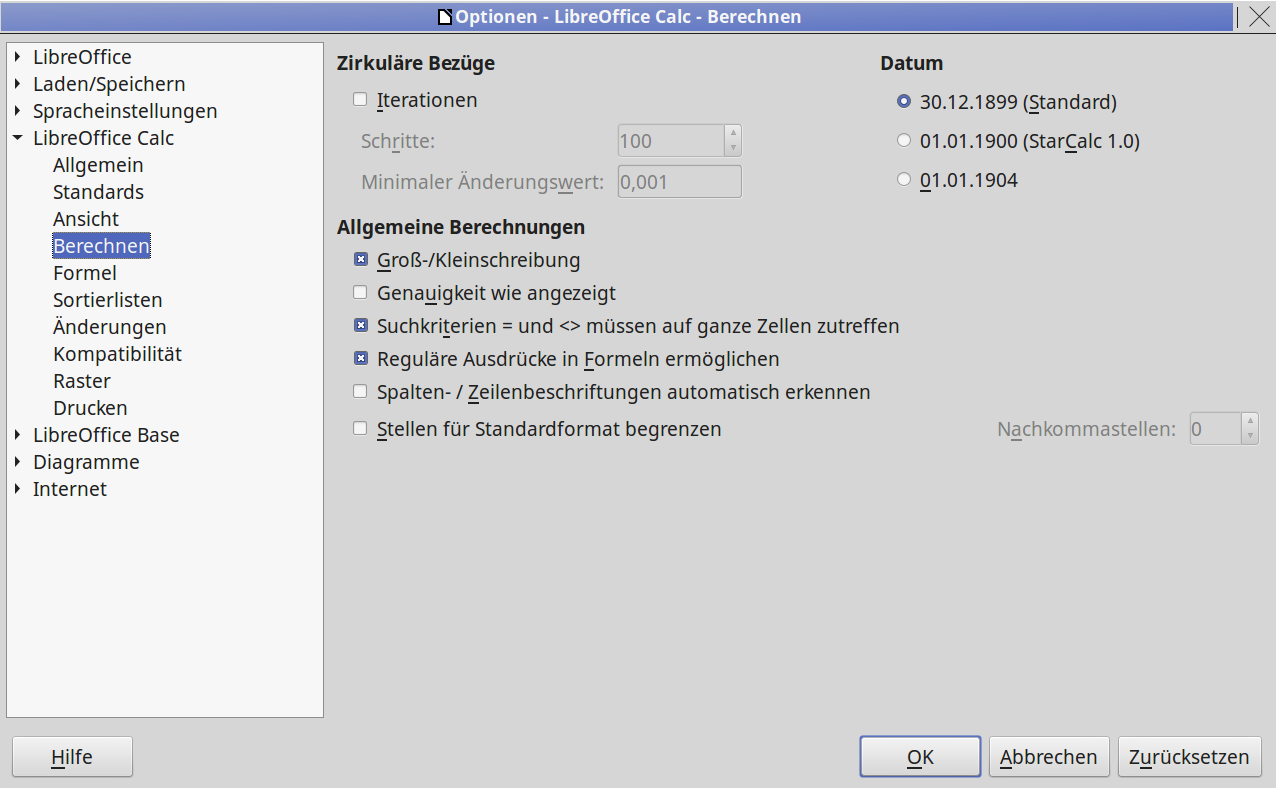The image size is (1276, 788).
Task: Open the Allgemein page under Calc
Action: click(98, 165)
